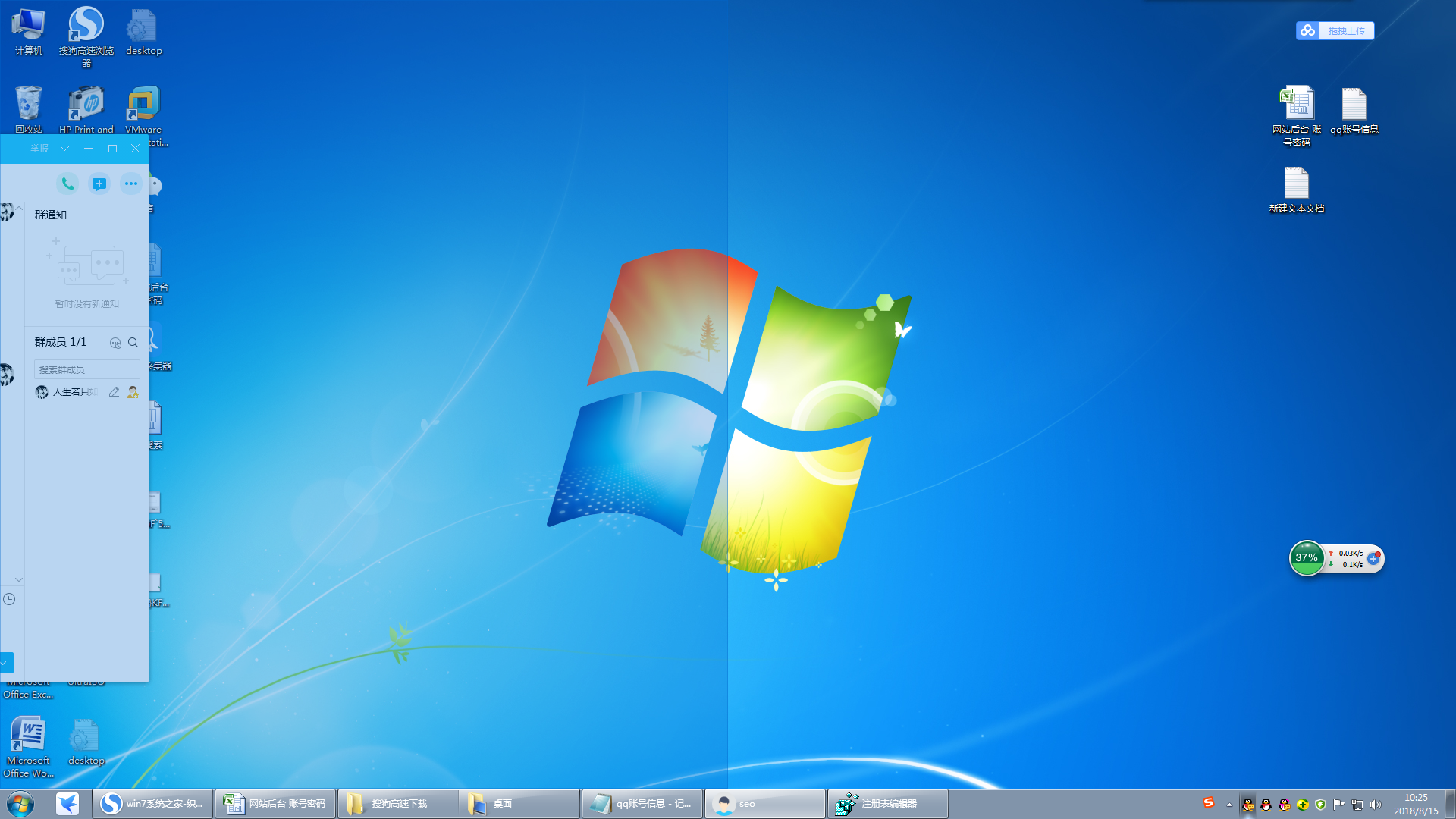This screenshot has height=819, width=1456.
Task: Switch to 桌面 folder taskbar item
Action: [520, 804]
